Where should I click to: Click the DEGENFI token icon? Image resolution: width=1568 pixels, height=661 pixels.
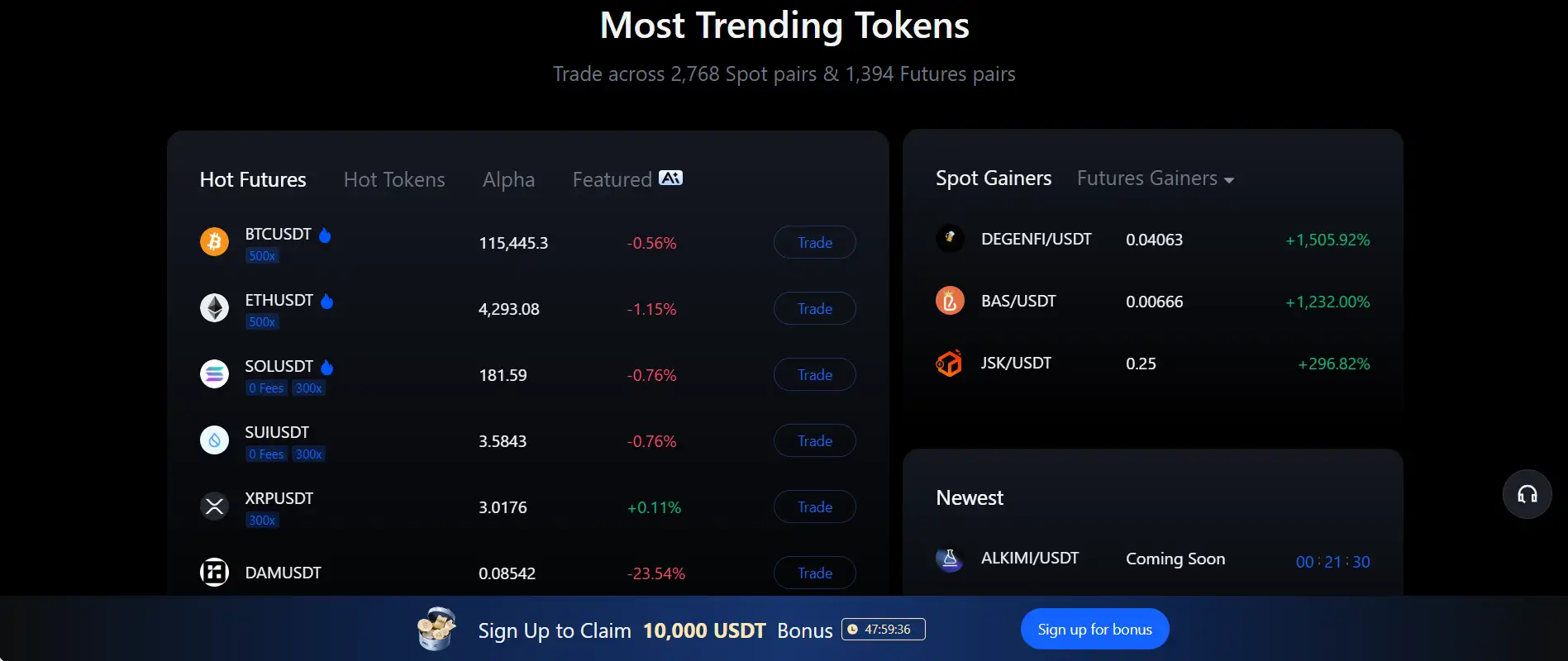click(x=950, y=239)
